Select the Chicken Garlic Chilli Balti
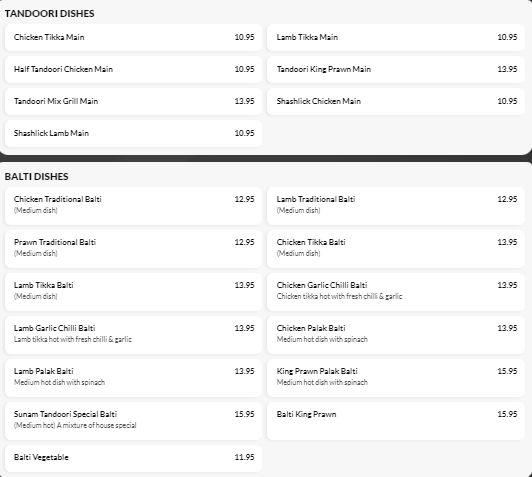The image size is (532, 477). pos(396,292)
